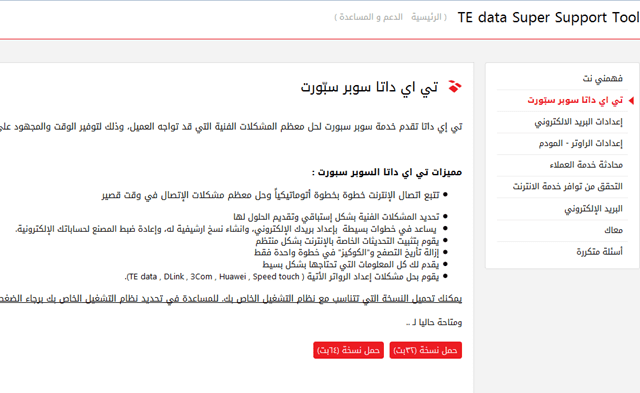Click the تي اي داتا سوبر سبّورت page heading
This screenshot has height=393, width=640.
(369, 87)
